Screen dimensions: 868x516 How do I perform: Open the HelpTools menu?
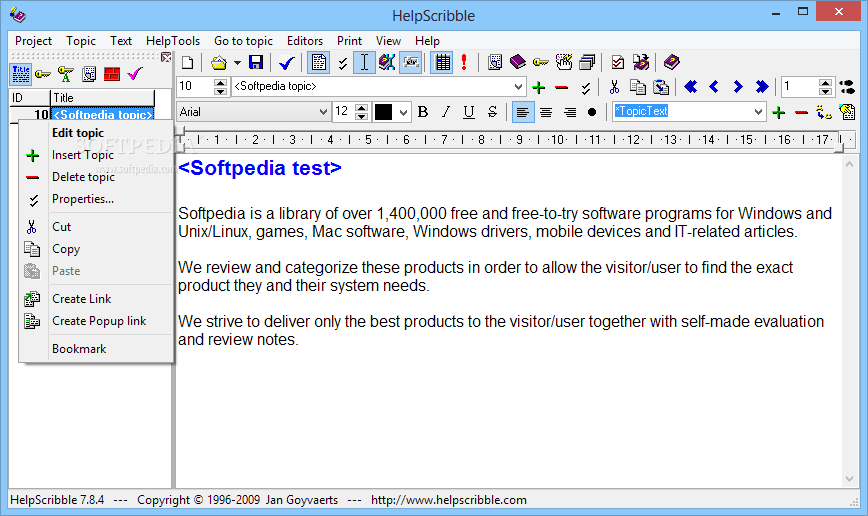click(173, 41)
